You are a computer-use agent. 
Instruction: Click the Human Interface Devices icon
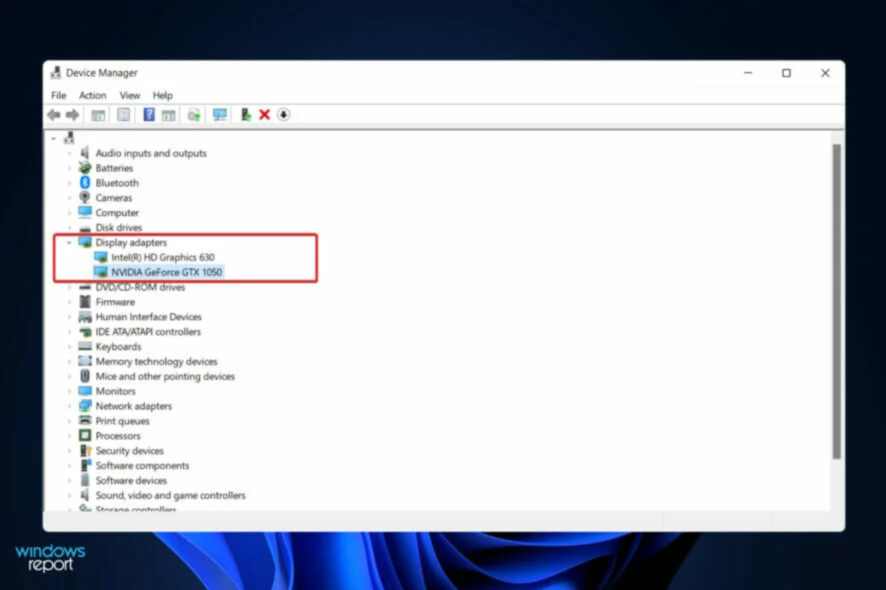click(x=85, y=316)
